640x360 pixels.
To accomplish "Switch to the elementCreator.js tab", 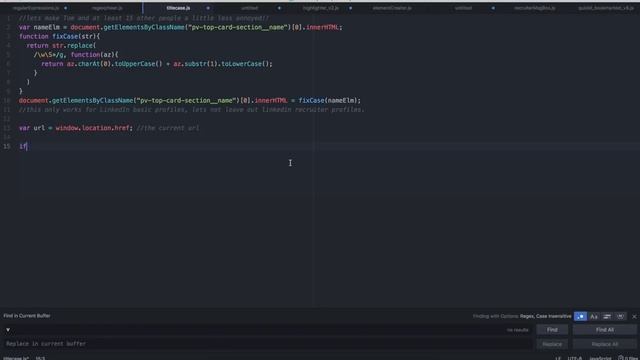I will [x=392, y=8].
